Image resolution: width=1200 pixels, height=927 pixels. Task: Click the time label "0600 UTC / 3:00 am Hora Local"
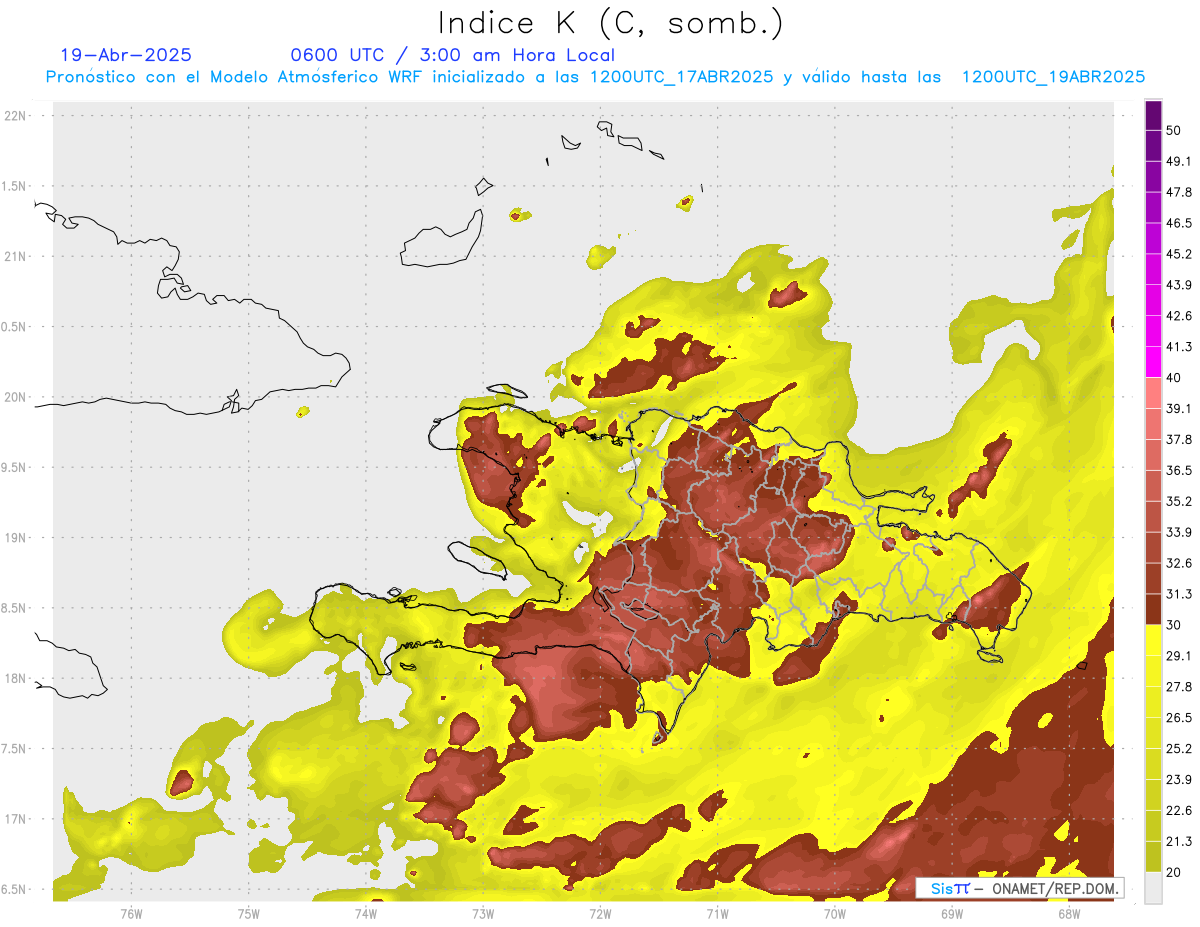(x=452, y=55)
